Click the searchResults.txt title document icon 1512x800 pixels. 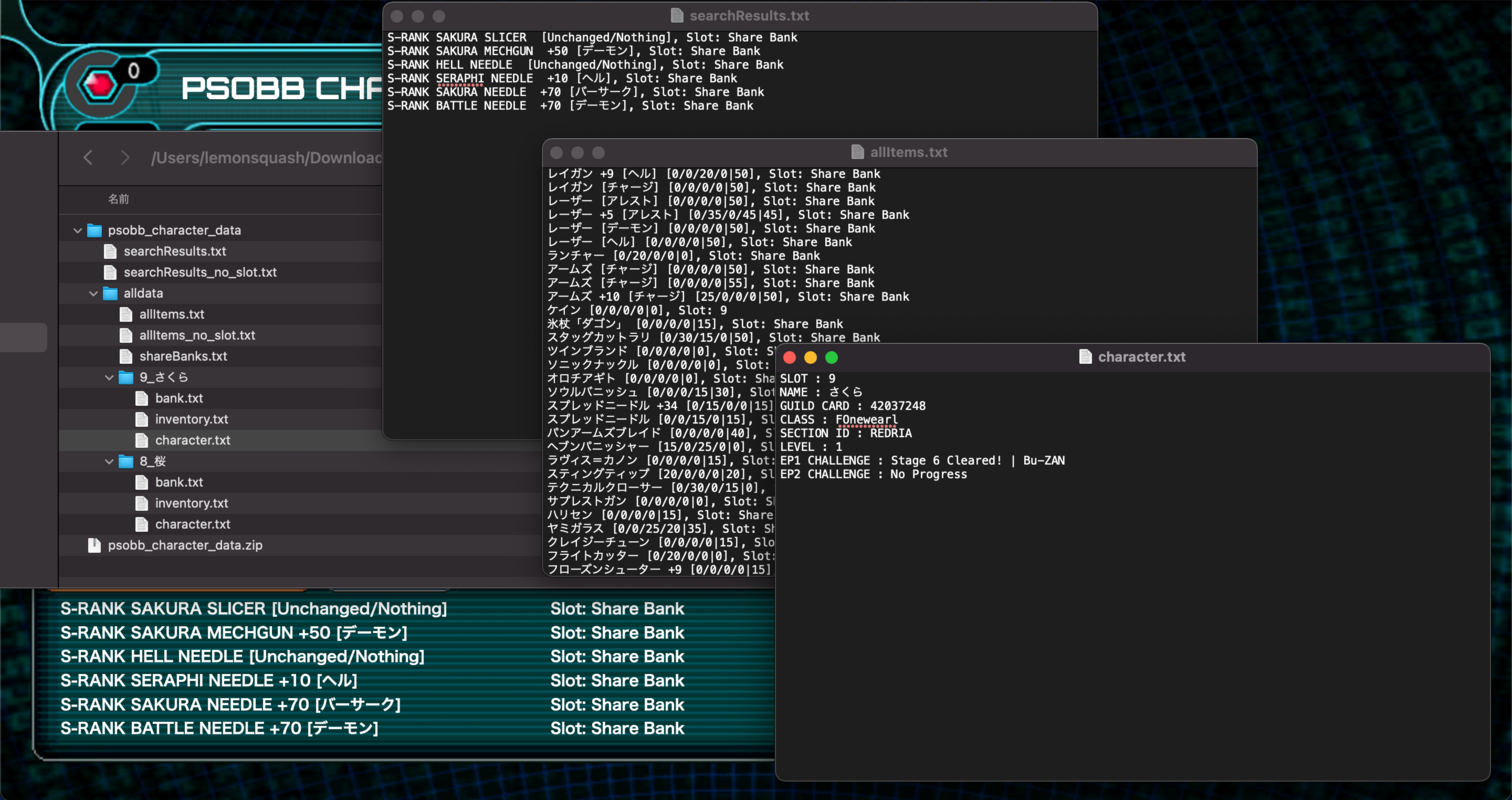coord(677,16)
